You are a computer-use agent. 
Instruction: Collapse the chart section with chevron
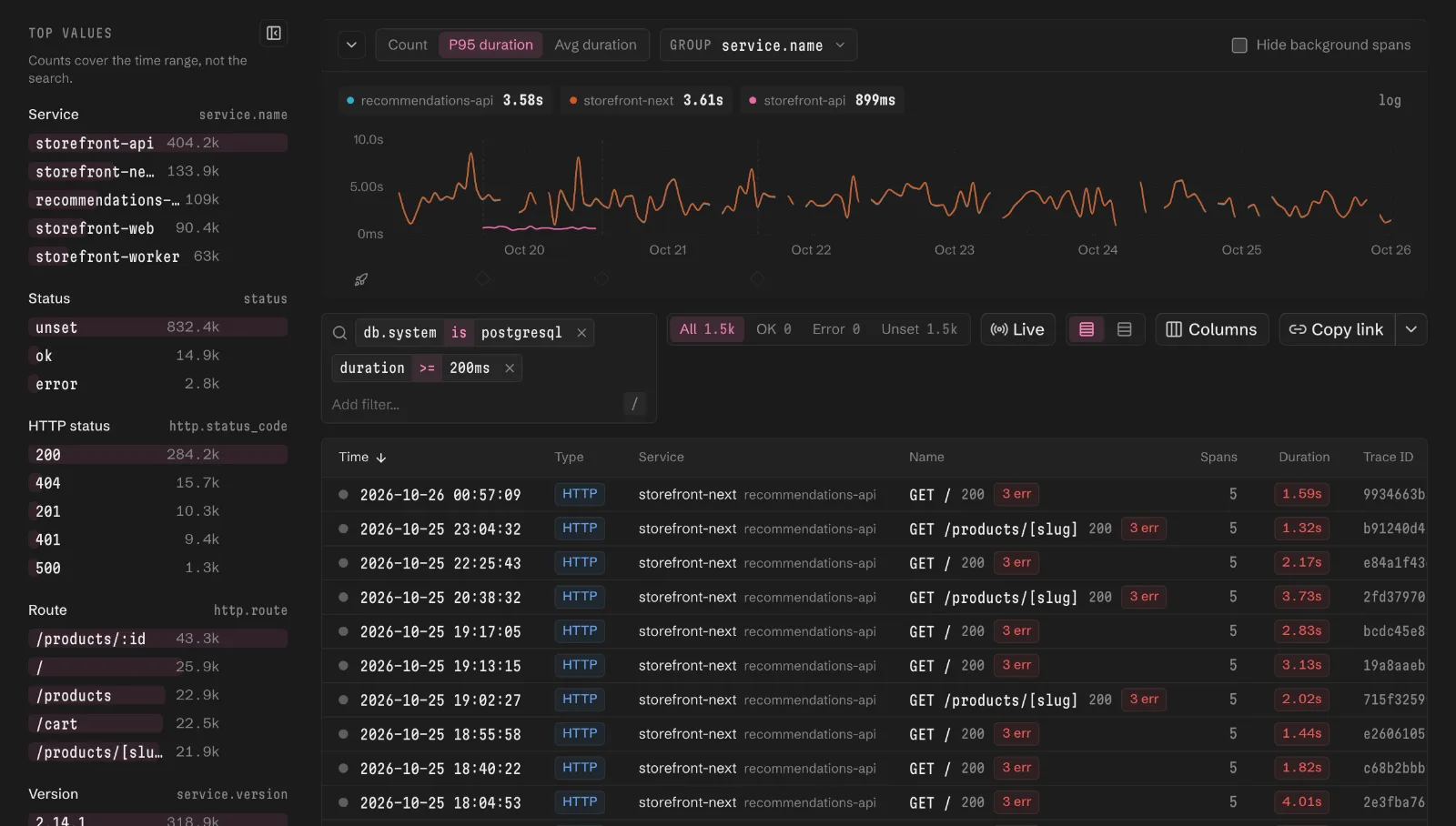[351, 45]
